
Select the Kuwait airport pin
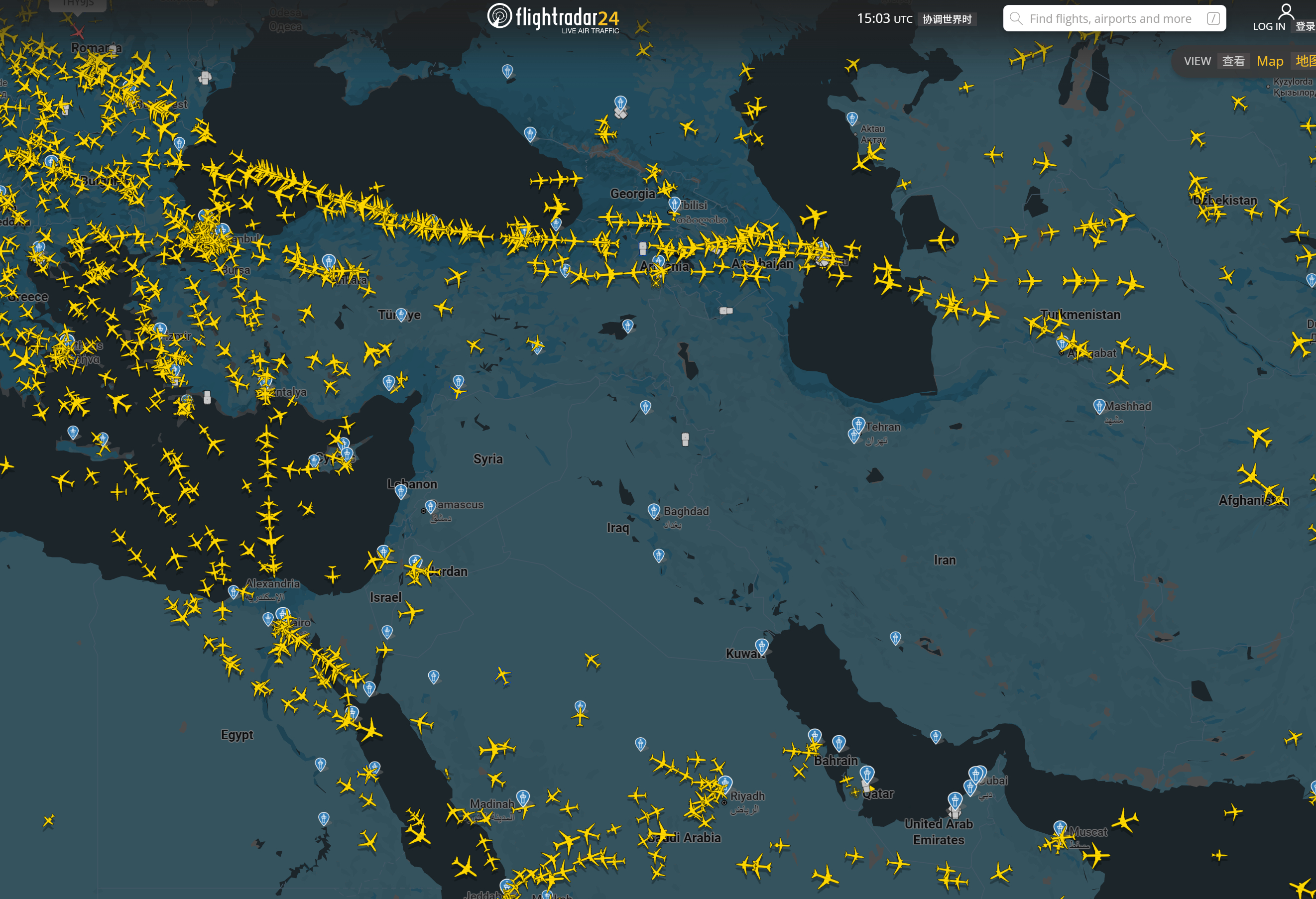[x=762, y=645]
